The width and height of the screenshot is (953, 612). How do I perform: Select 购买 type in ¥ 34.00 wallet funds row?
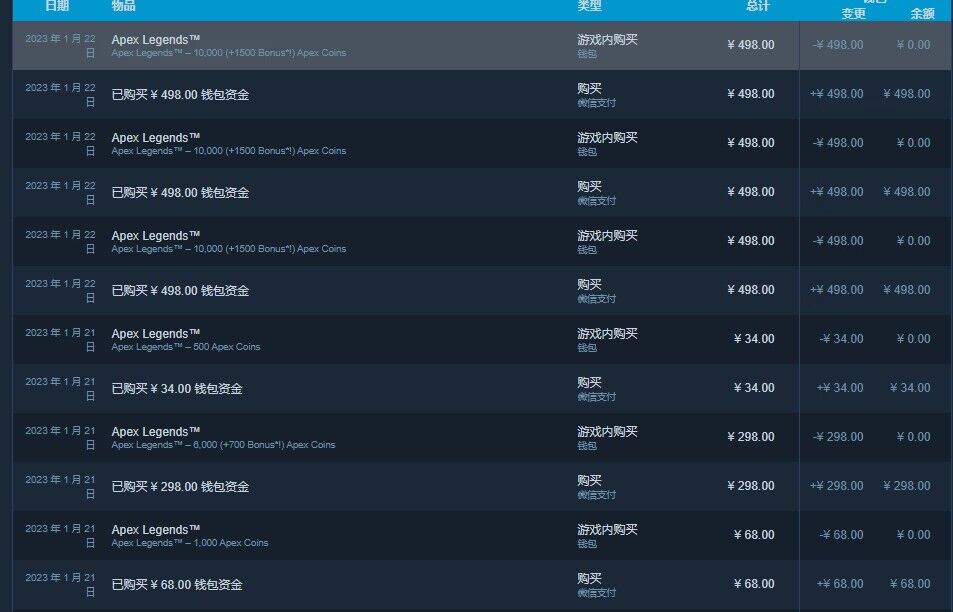click(x=589, y=382)
